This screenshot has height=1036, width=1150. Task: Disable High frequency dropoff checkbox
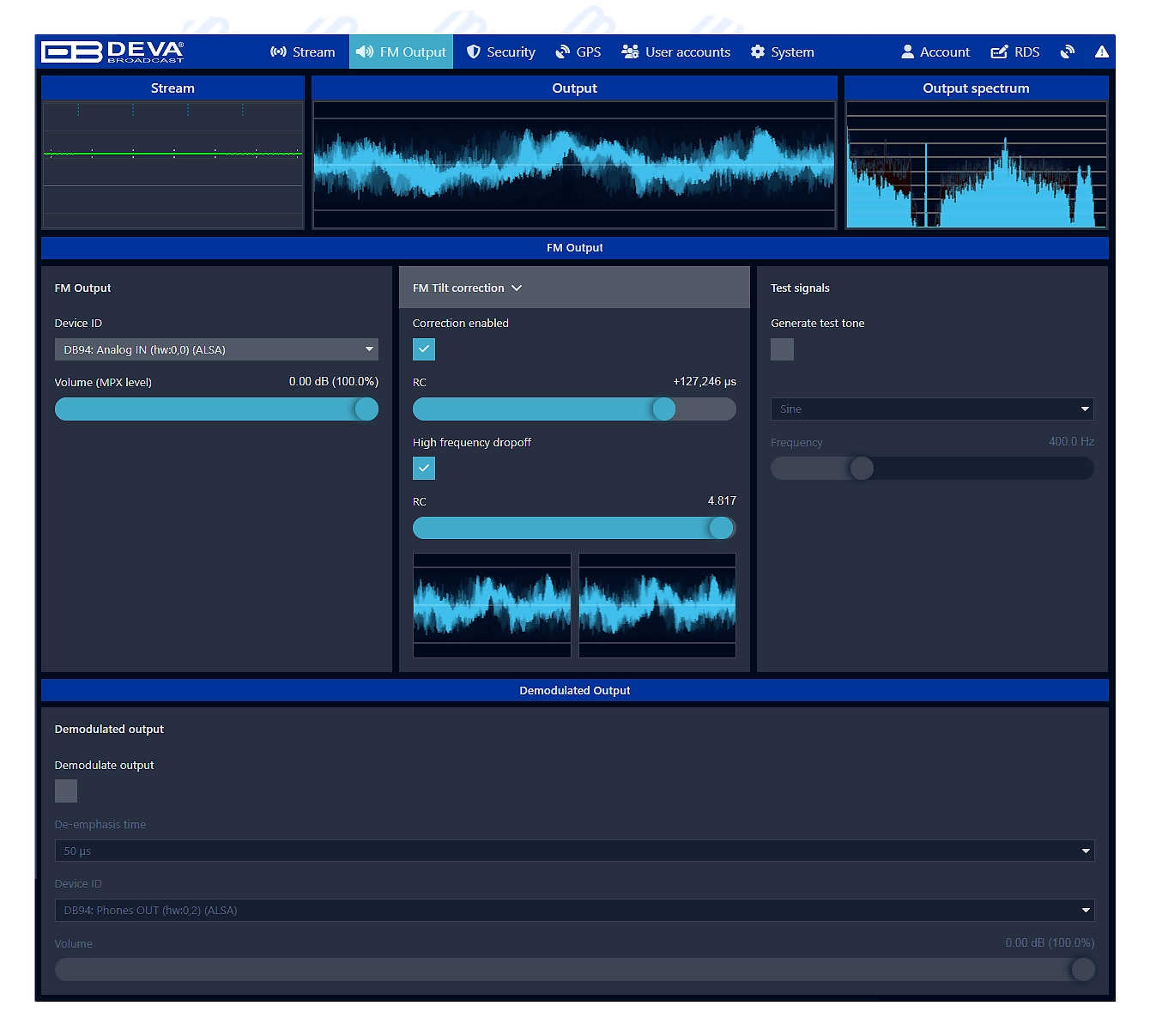424,469
